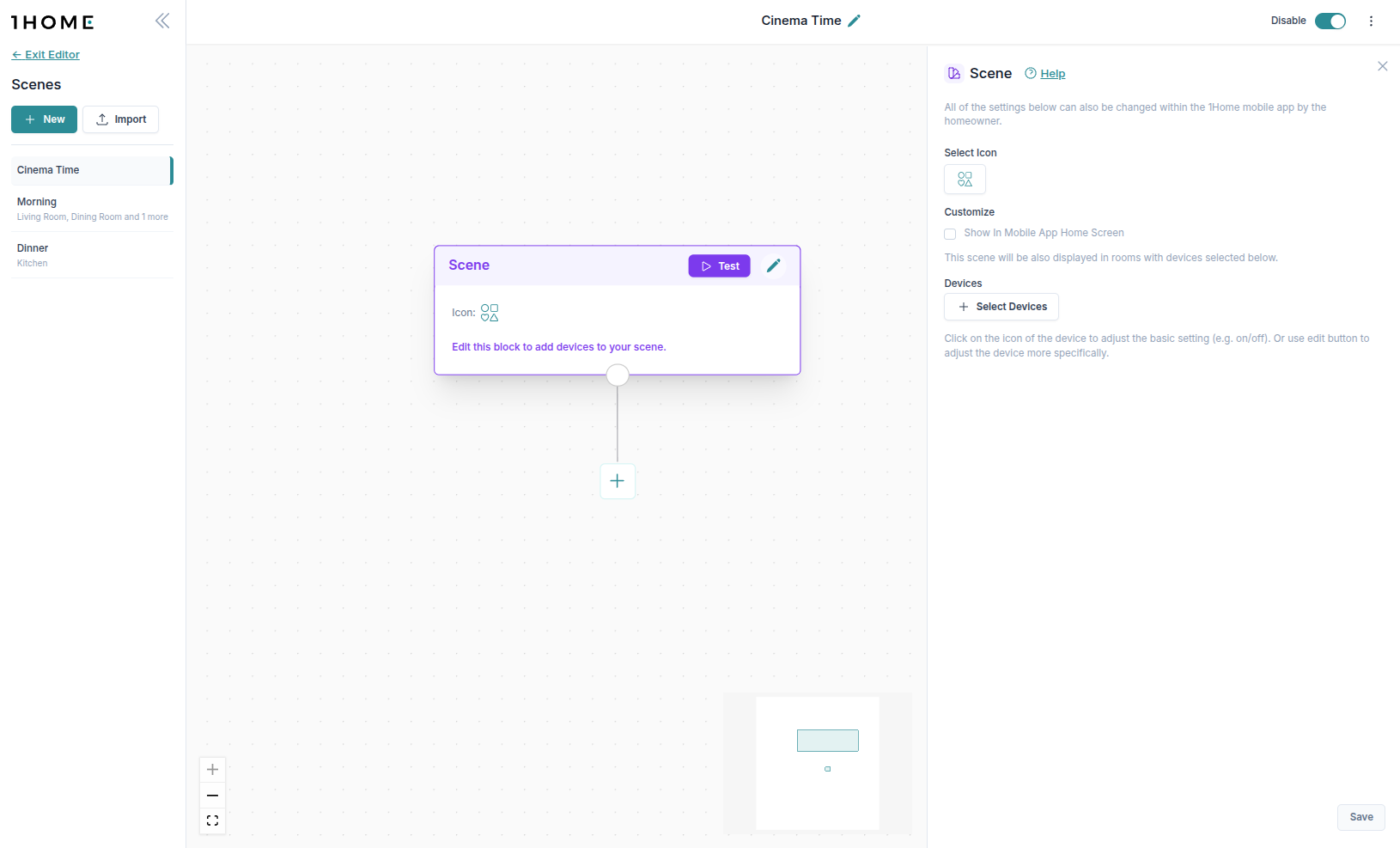Viewport: 1400px width, 848px height.
Task: Create a New scene
Action: pyautogui.click(x=44, y=119)
